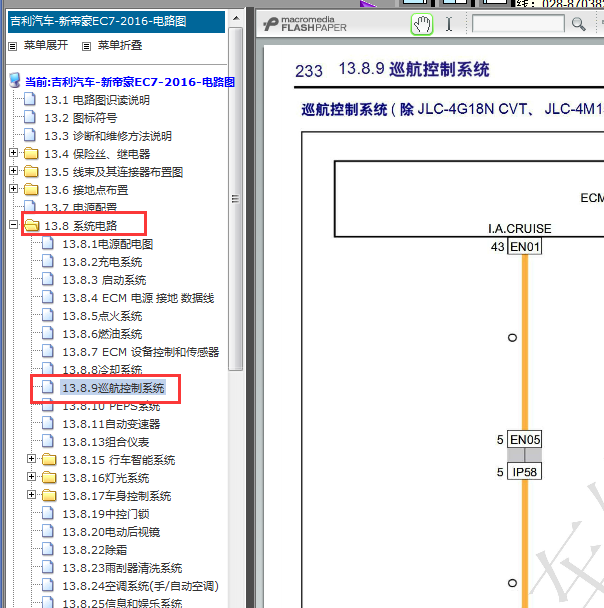Click the page icon of 13.8.19中控门锁
Viewport: 604px width, 608px height.
tap(48, 513)
